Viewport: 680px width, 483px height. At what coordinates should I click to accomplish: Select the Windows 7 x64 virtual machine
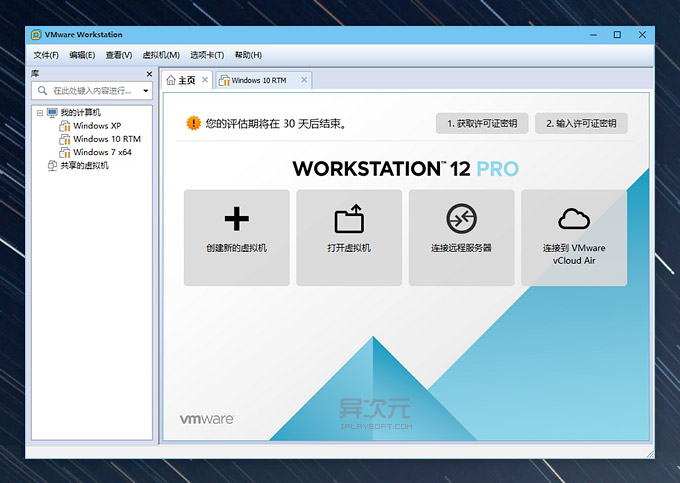click(x=102, y=152)
